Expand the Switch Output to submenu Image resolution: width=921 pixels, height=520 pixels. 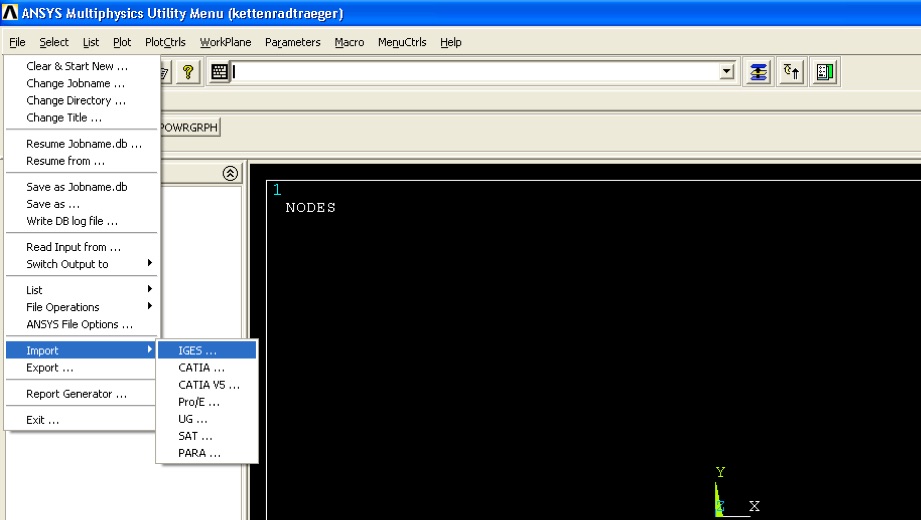coord(82,264)
